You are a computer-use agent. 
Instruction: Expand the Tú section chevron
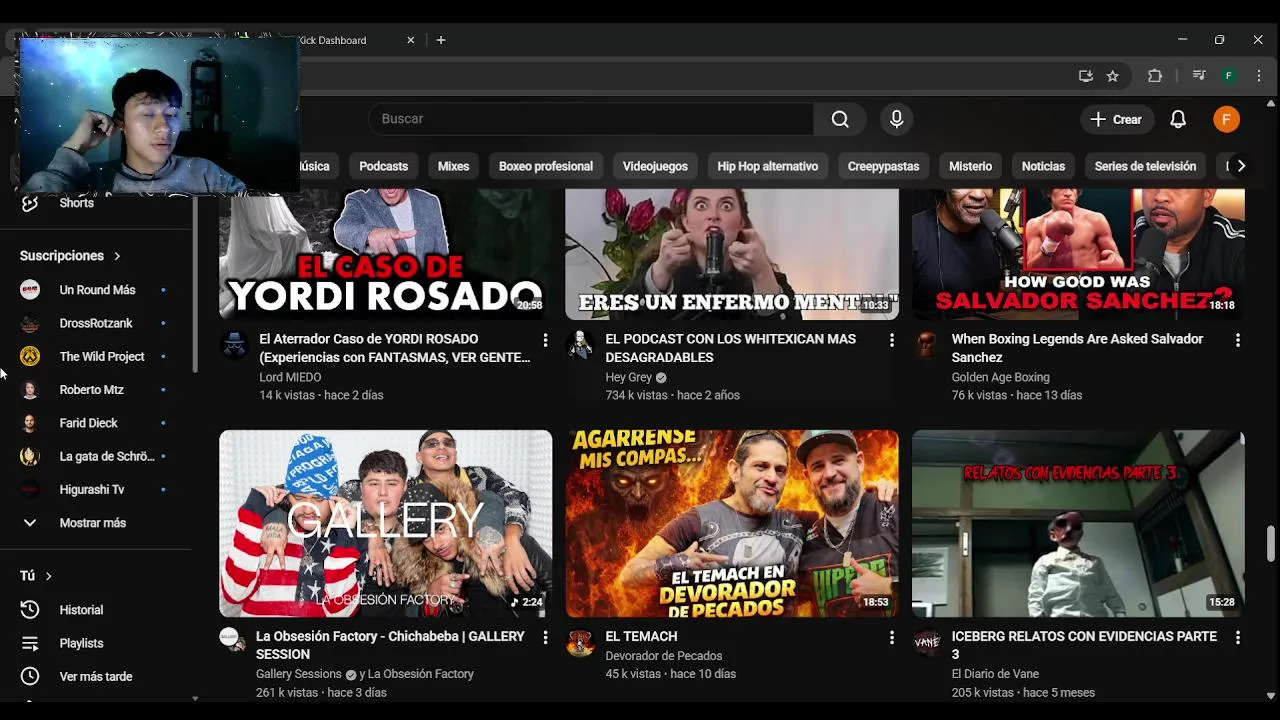tap(48, 576)
